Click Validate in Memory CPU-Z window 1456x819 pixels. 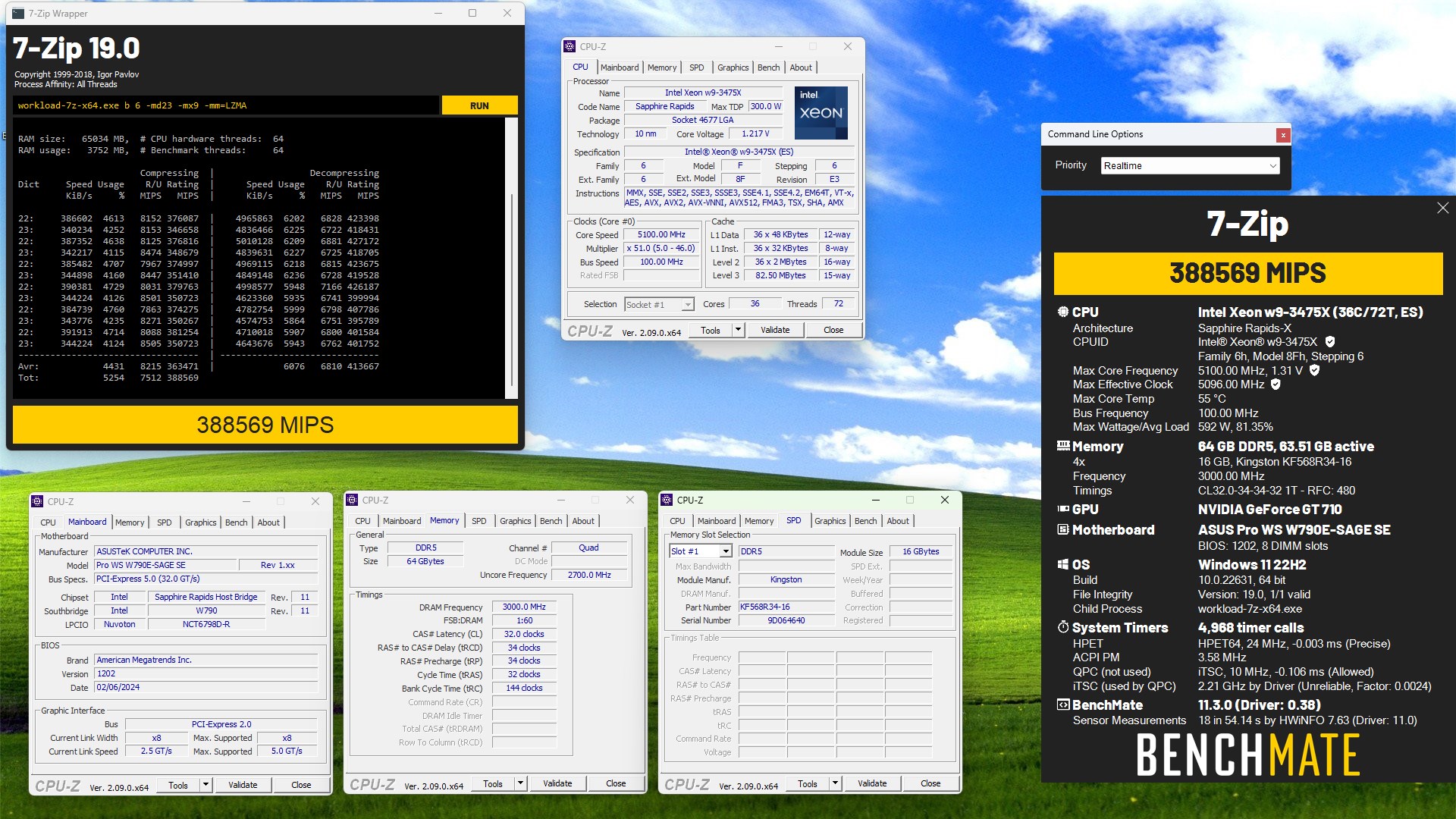point(557,783)
